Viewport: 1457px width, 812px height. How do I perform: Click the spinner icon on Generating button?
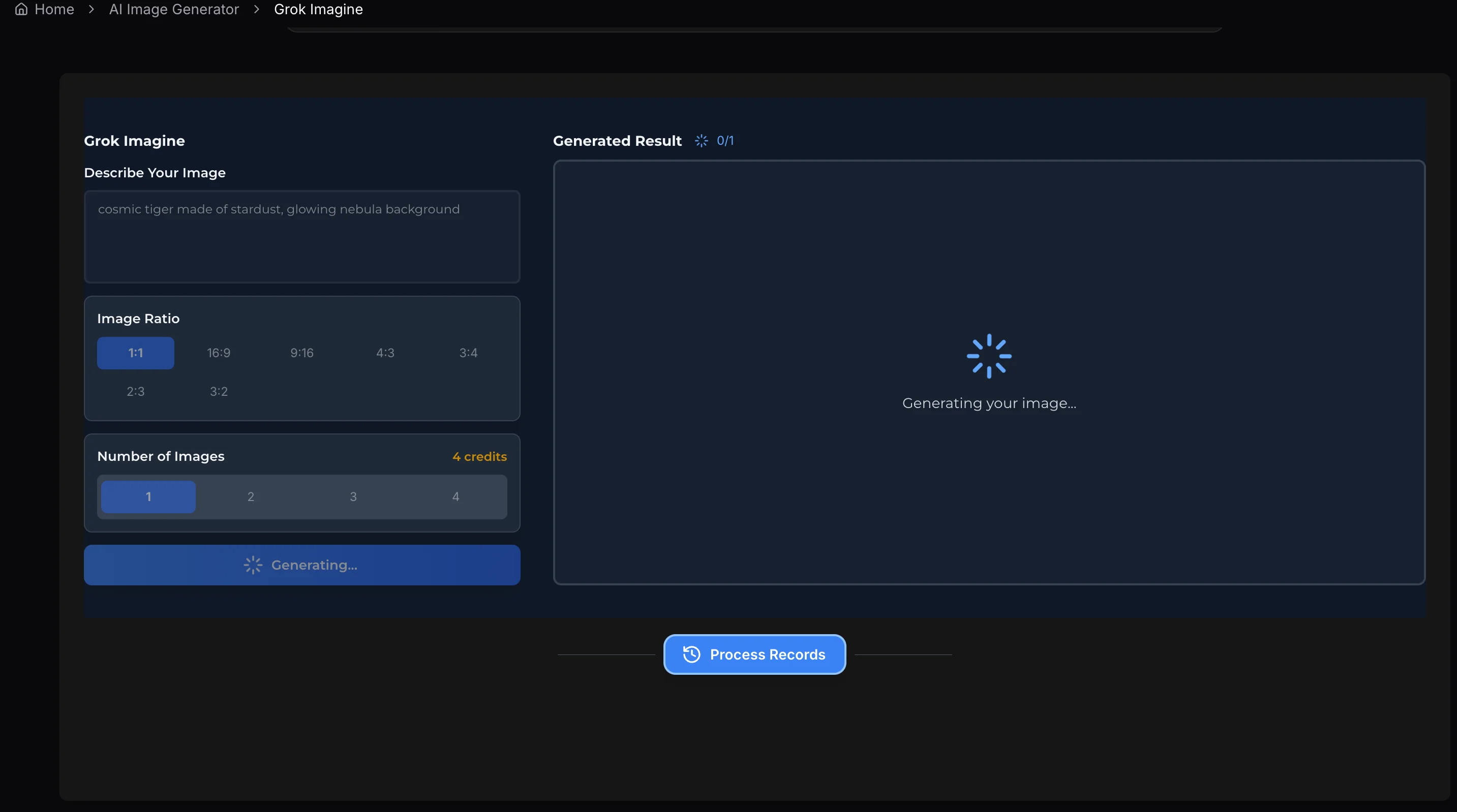pyautogui.click(x=253, y=565)
